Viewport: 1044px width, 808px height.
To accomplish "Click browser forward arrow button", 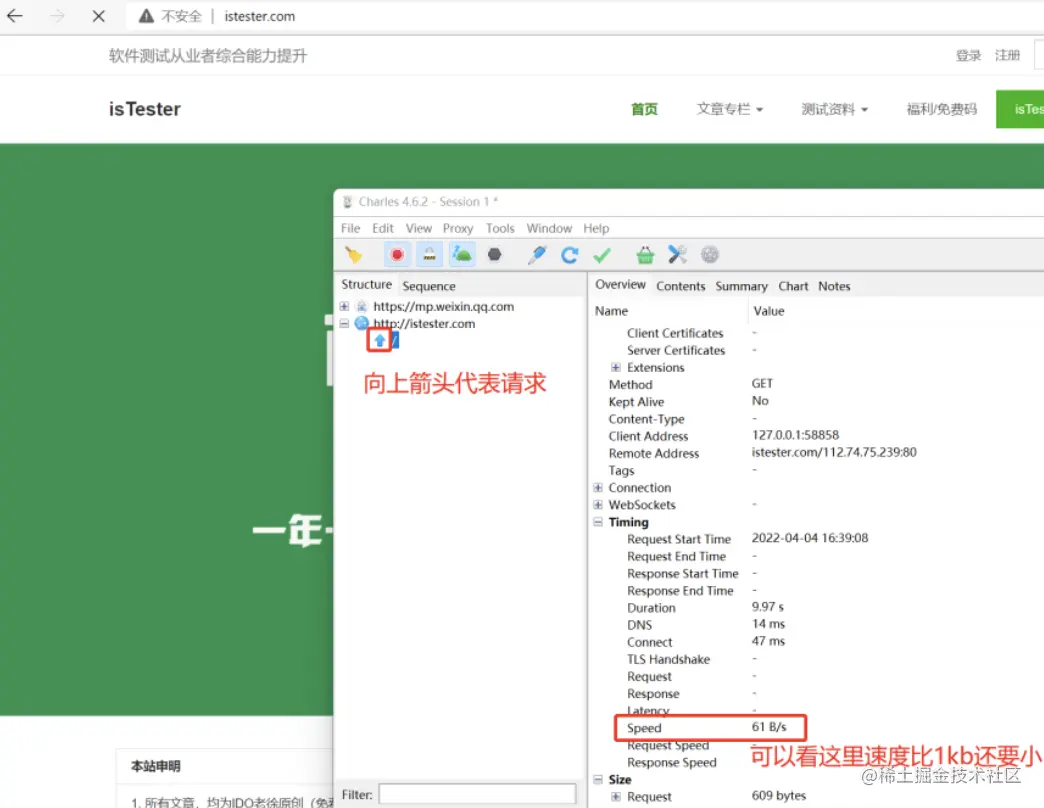I will [x=57, y=16].
